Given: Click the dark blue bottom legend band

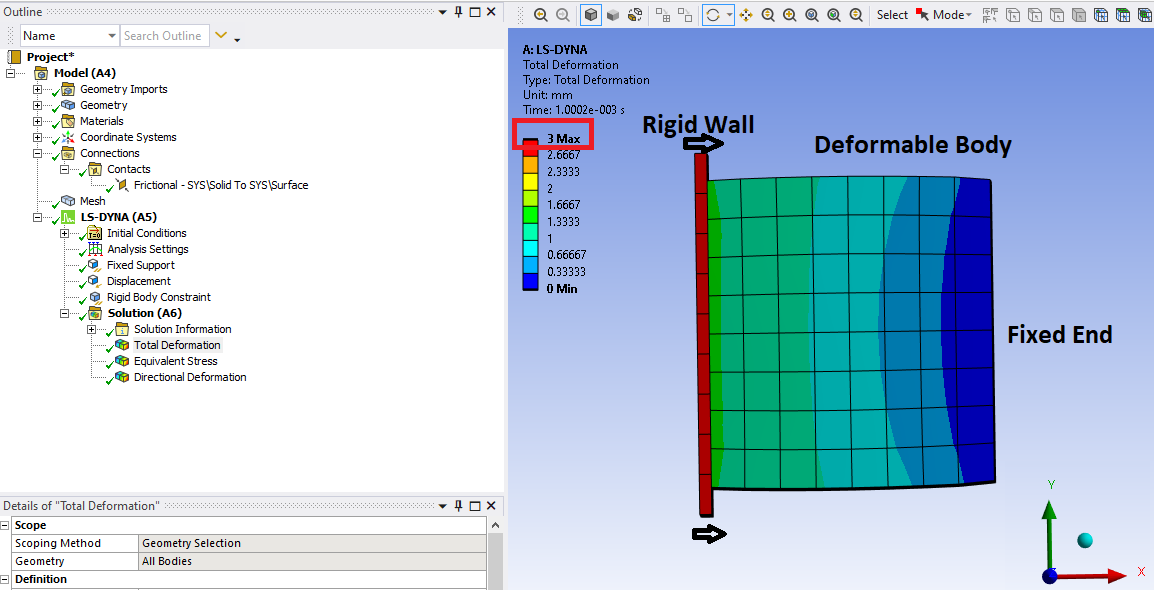Looking at the screenshot, I should [x=531, y=282].
